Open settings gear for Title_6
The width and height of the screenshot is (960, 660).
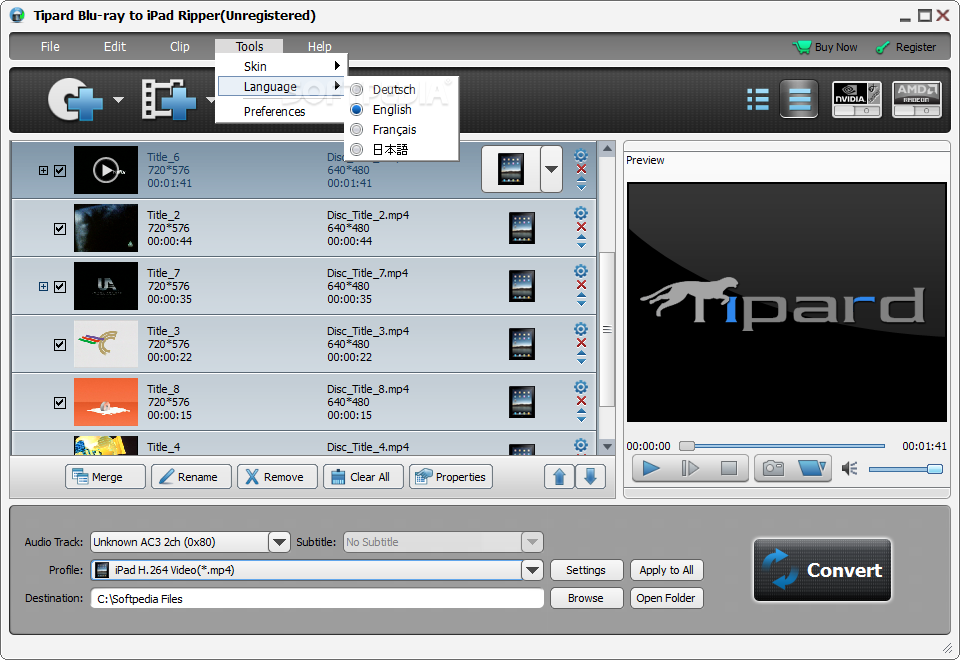[581, 156]
